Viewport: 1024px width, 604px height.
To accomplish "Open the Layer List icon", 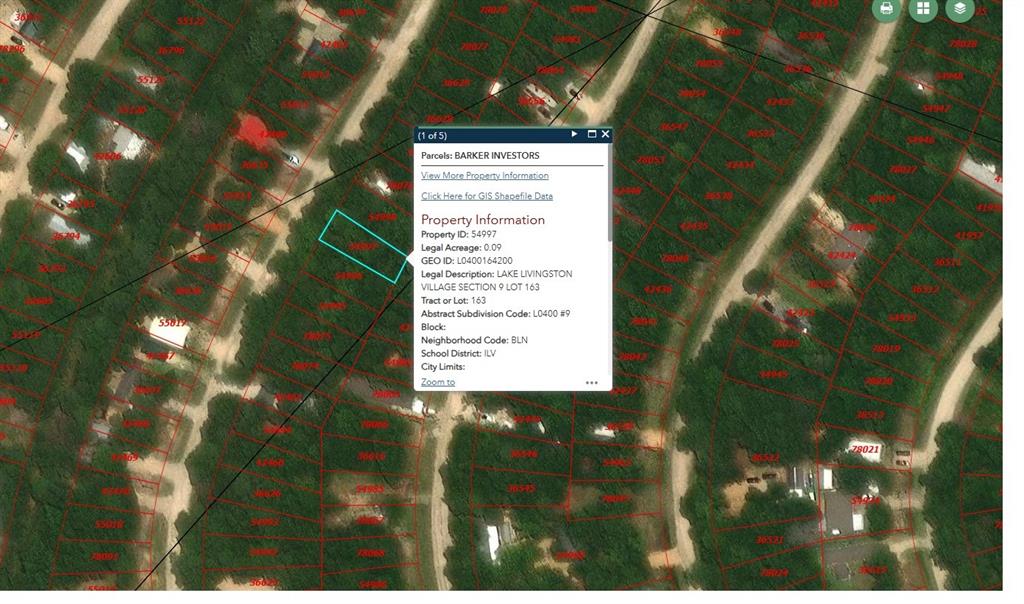I will coord(960,9).
